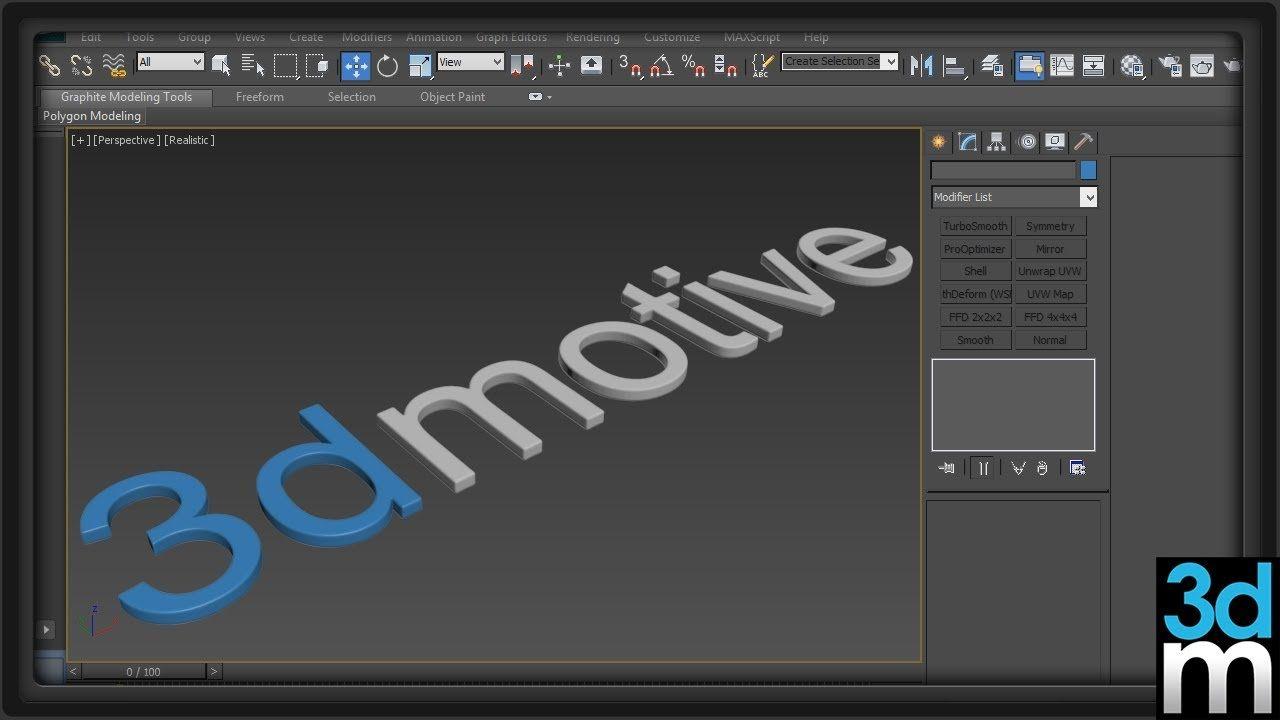Click the Bind to Space Warp icon
The width and height of the screenshot is (1280, 720).
point(115,66)
